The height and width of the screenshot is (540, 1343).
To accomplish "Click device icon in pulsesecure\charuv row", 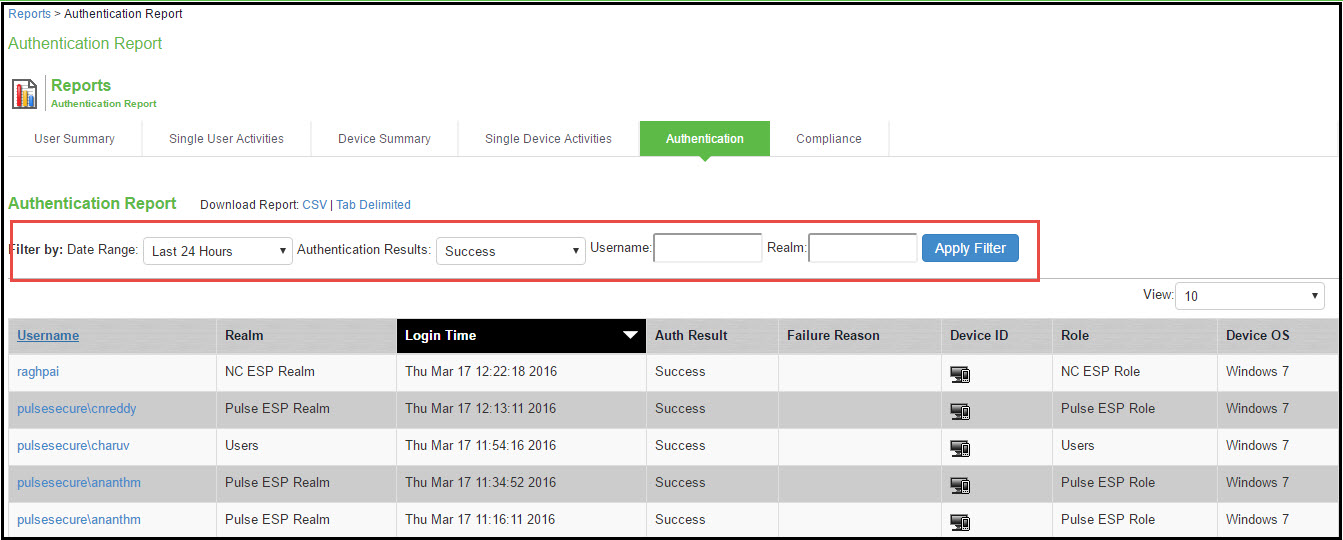I will point(960,448).
